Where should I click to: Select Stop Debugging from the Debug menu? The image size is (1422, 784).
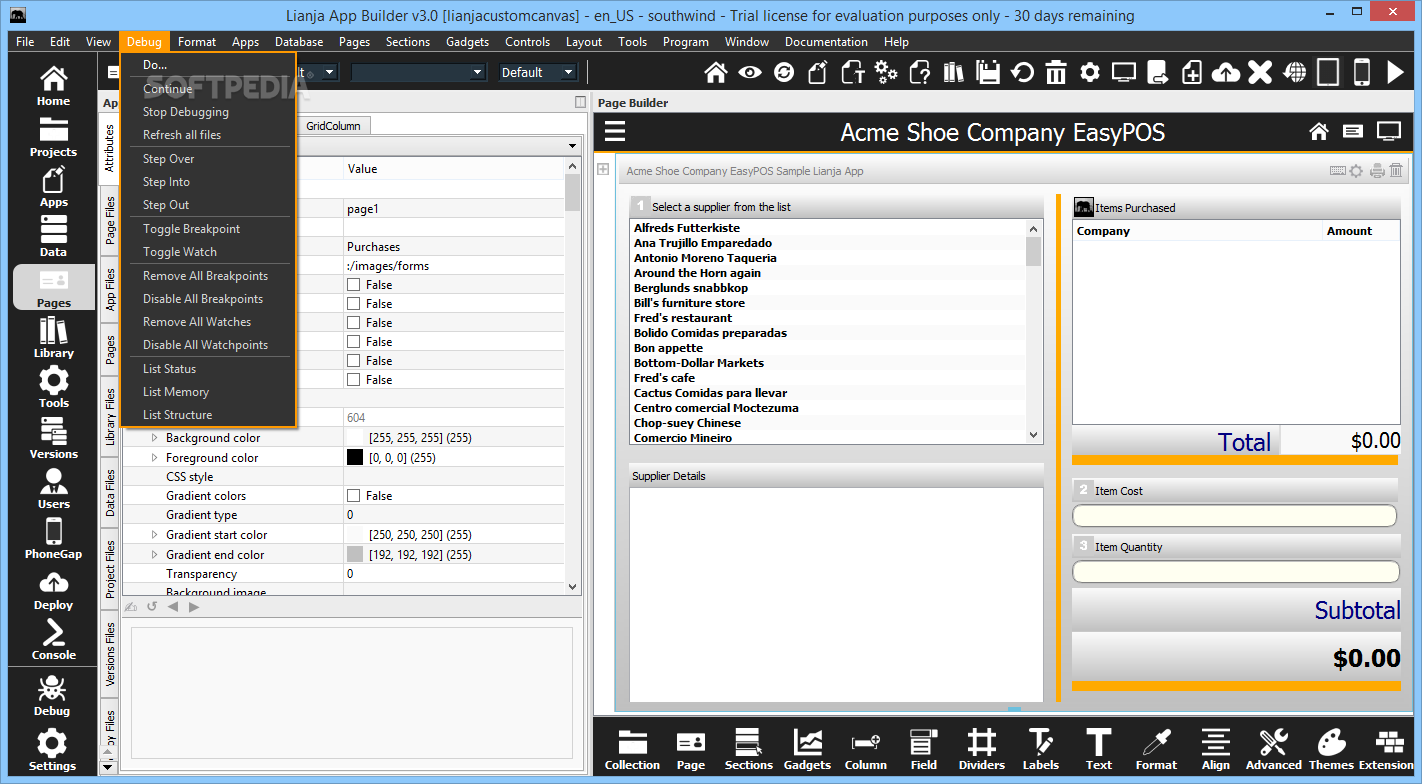[x=185, y=112]
